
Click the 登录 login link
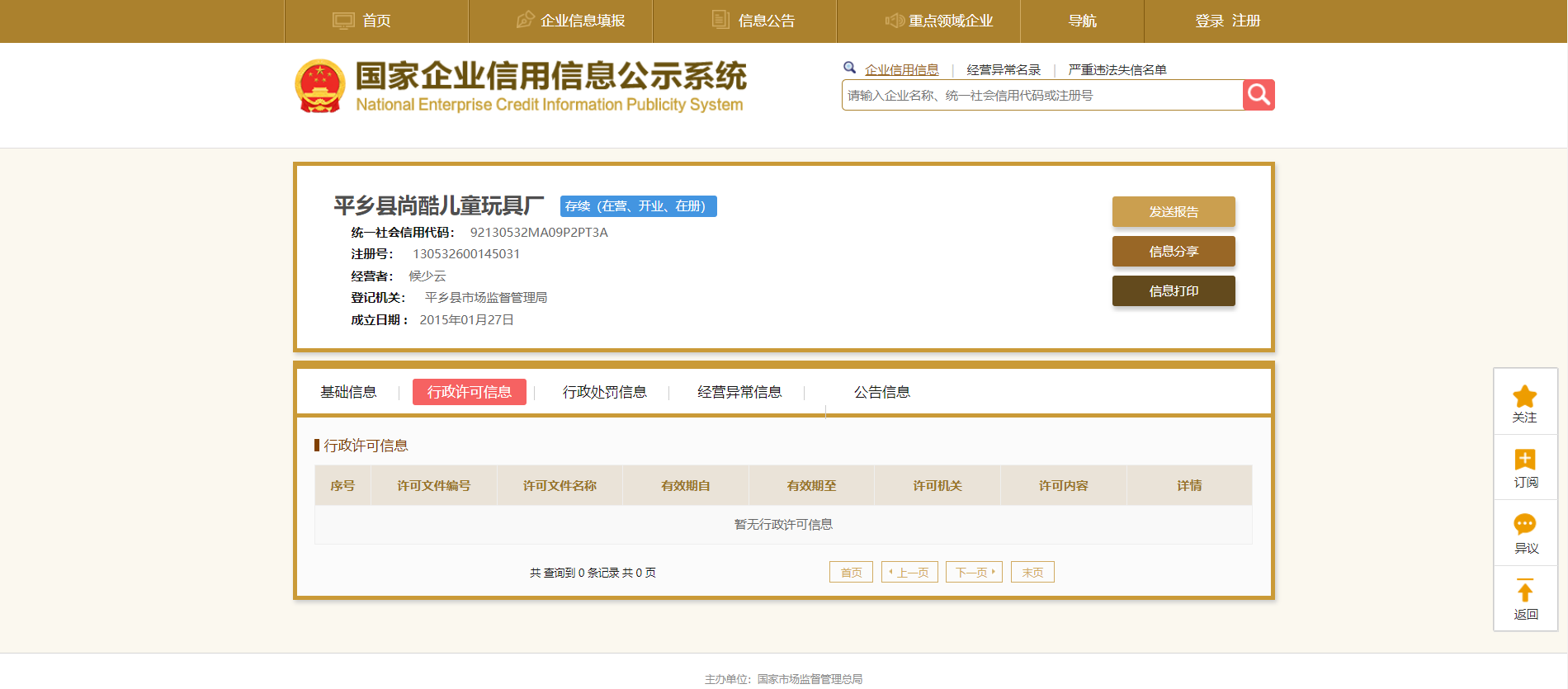pos(1209,21)
